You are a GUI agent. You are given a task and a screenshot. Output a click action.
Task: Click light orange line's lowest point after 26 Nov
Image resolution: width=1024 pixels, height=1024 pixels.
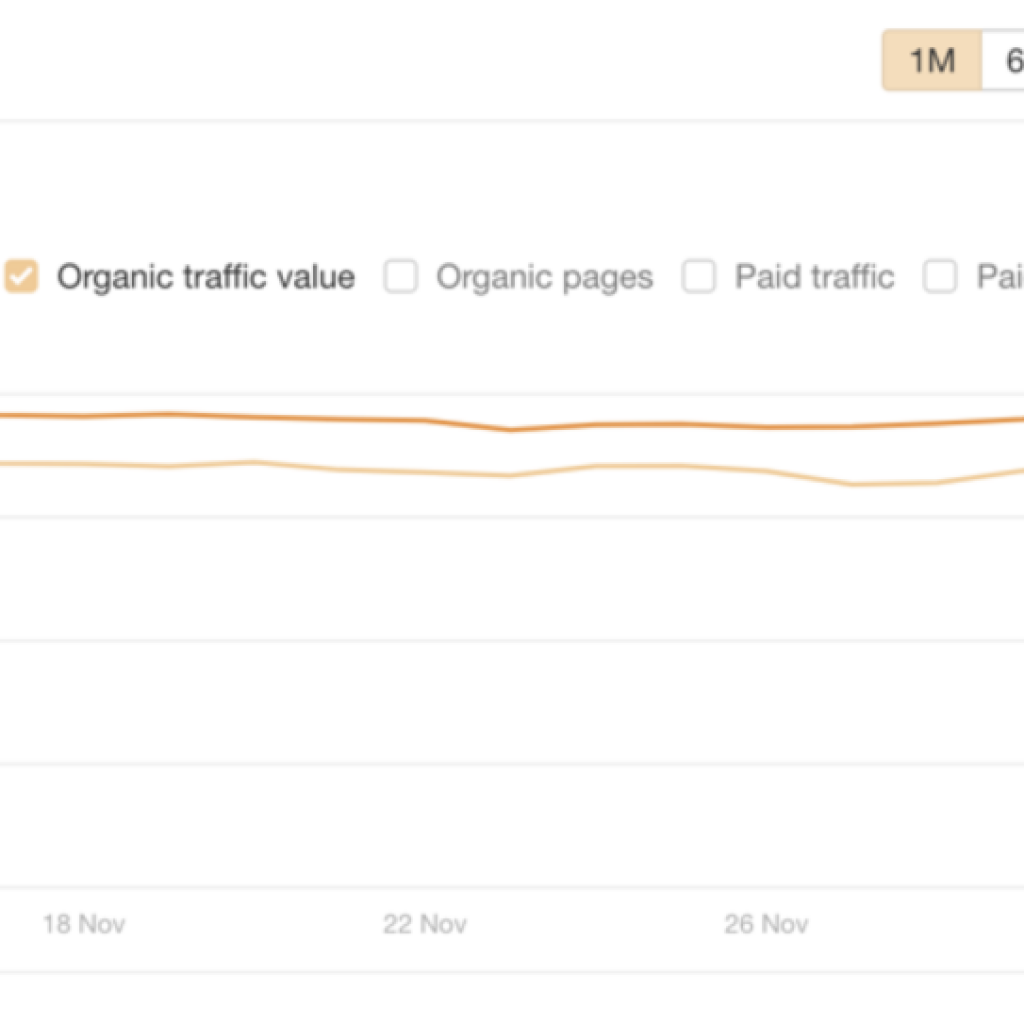click(852, 485)
